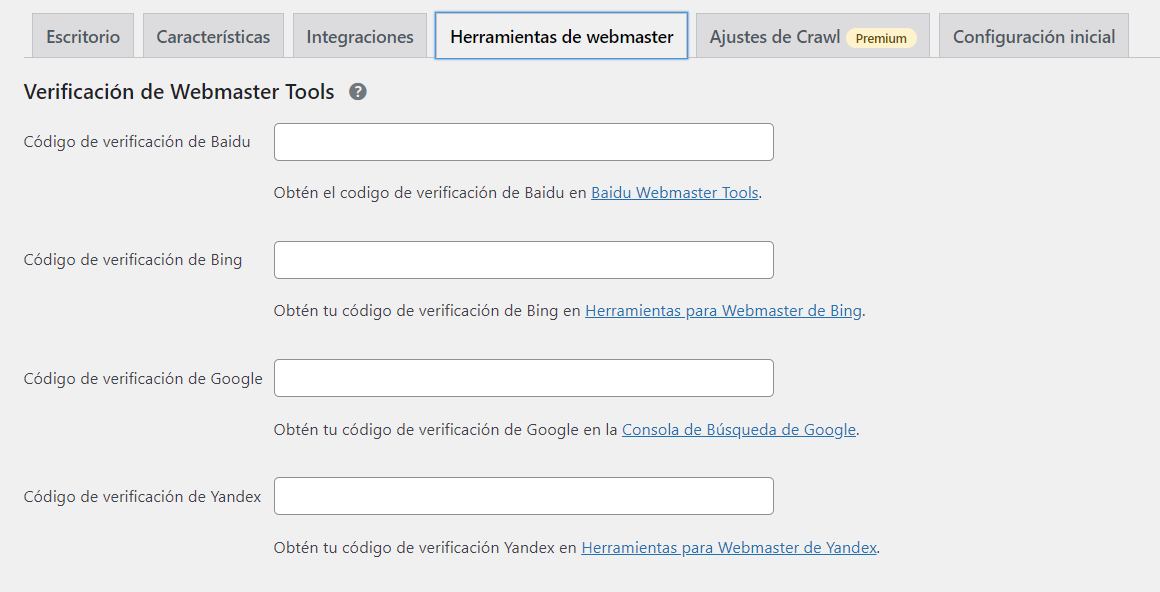Click the Código de verificación de Baidu label

click(136, 141)
